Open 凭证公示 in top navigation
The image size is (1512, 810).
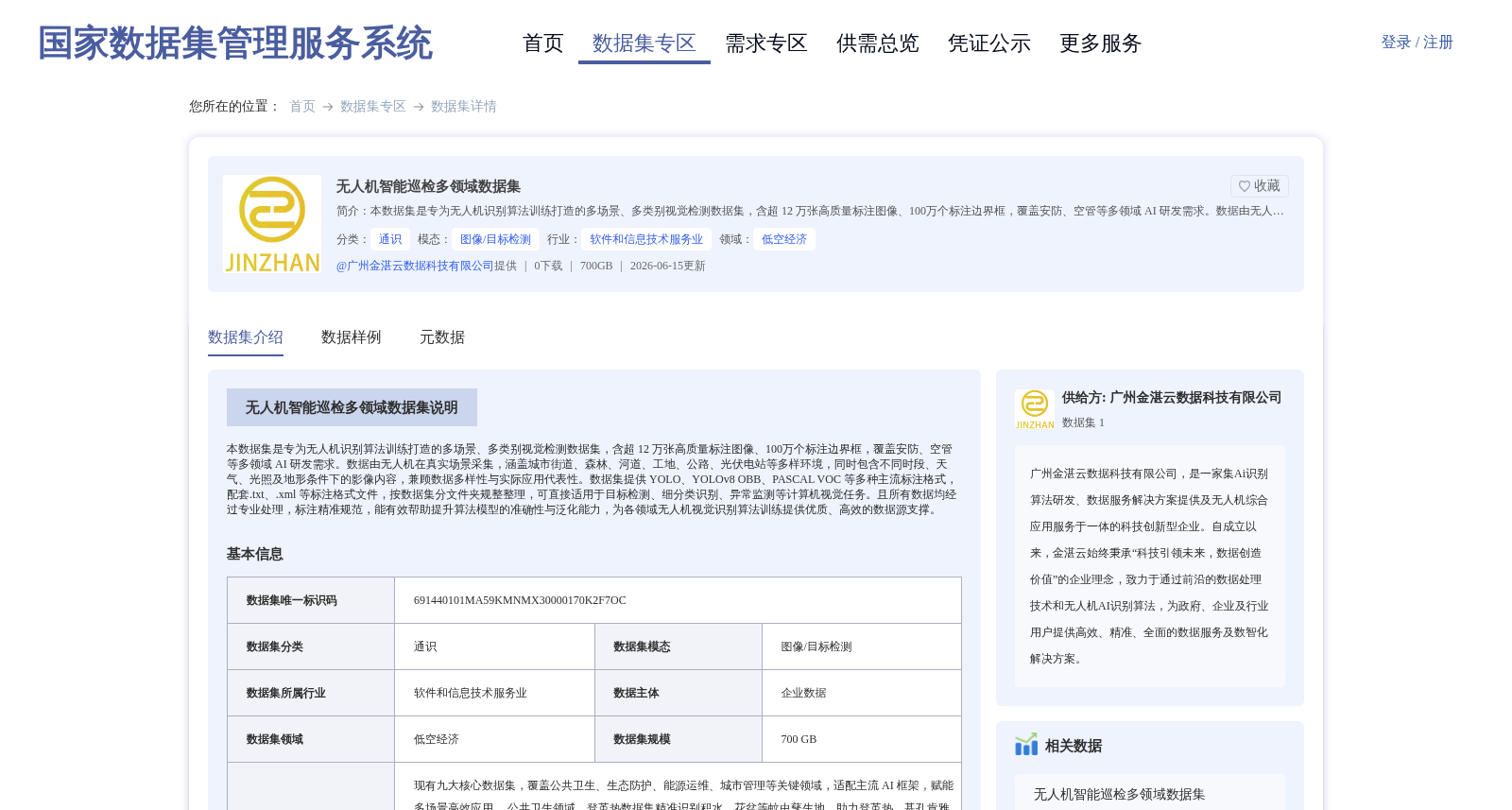click(x=989, y=43)
